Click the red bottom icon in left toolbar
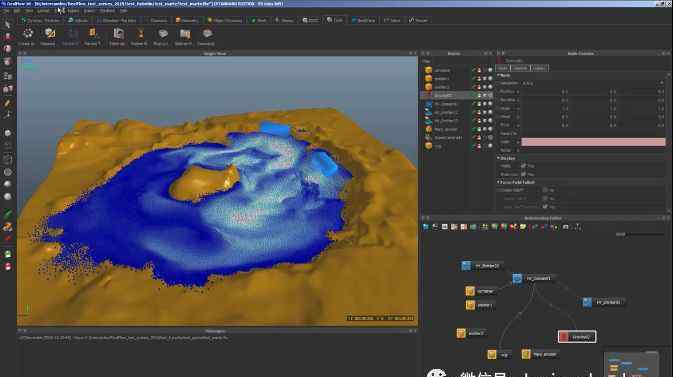Image resolution: width=673 pixels, height=377 pixels. click(8, 267)
